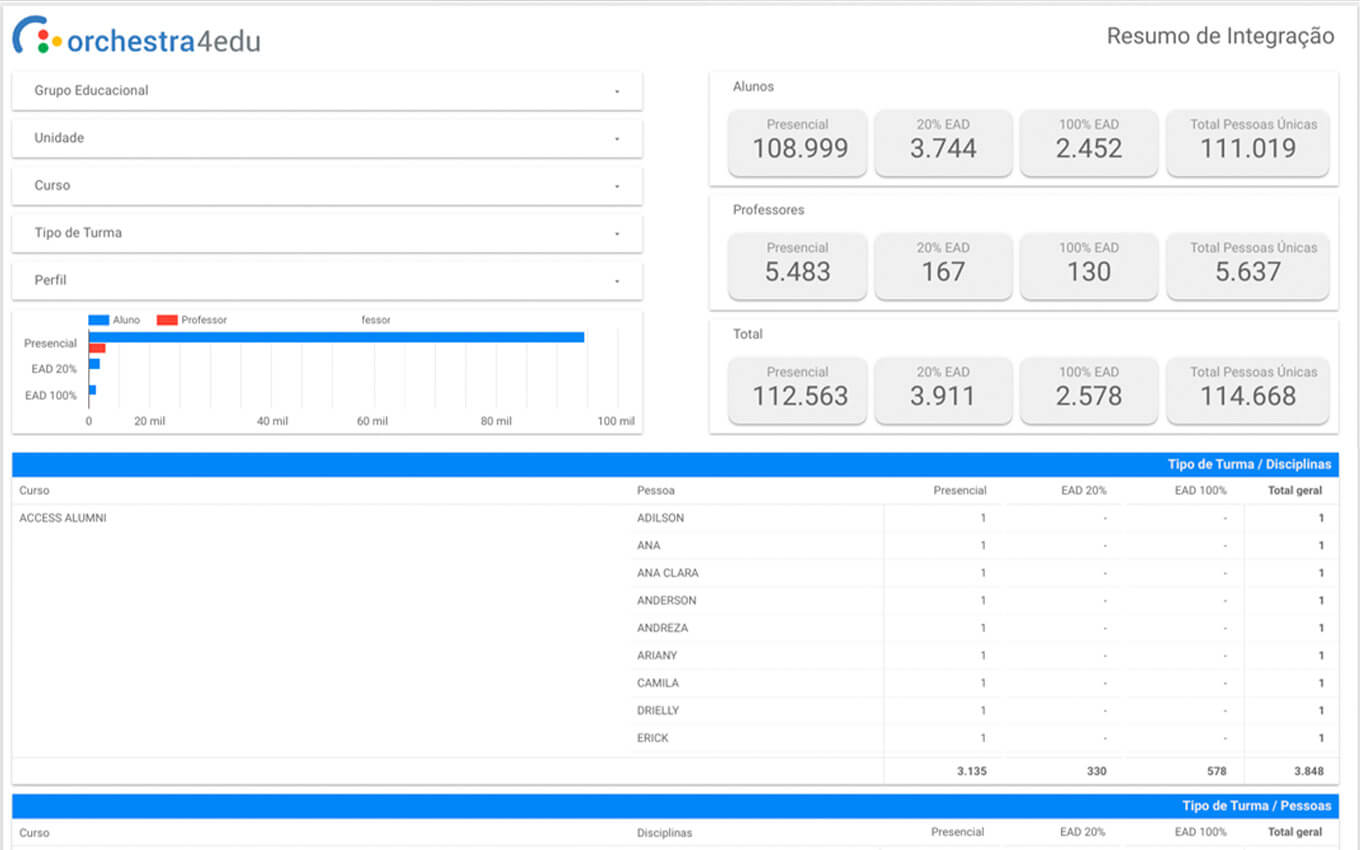Click the orchestra4edu logo icon
Screen dimensions: 1360x850
(33, 36)
